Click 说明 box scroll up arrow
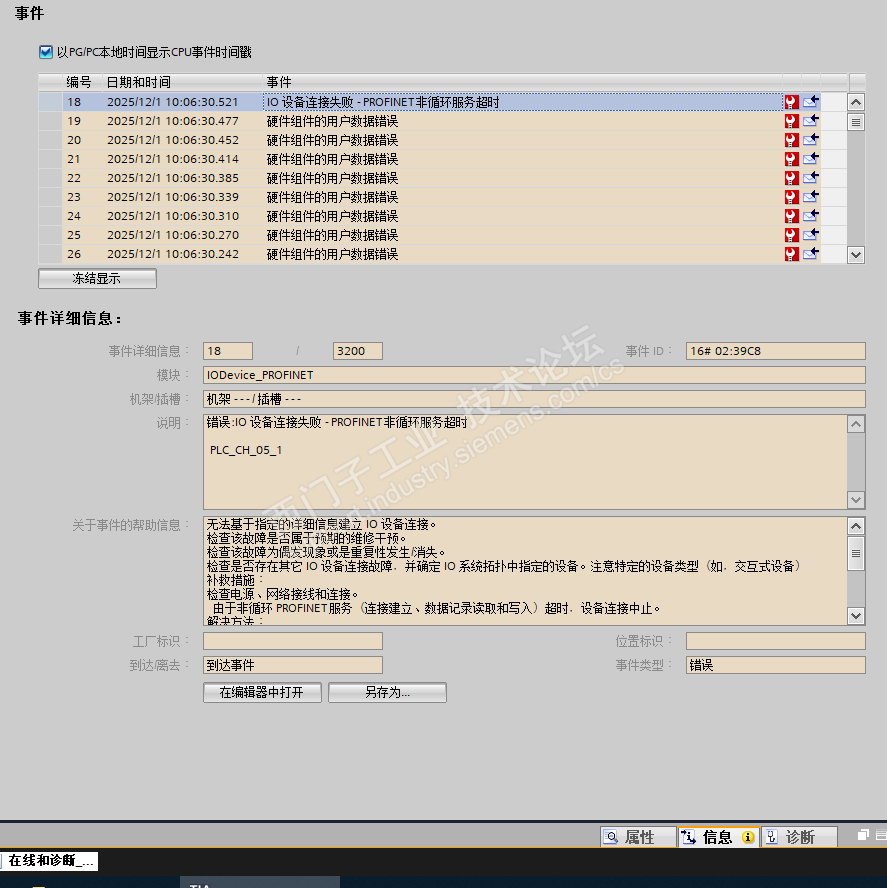The width and height of the screenshot is (887, 888). tap(856, 424)
